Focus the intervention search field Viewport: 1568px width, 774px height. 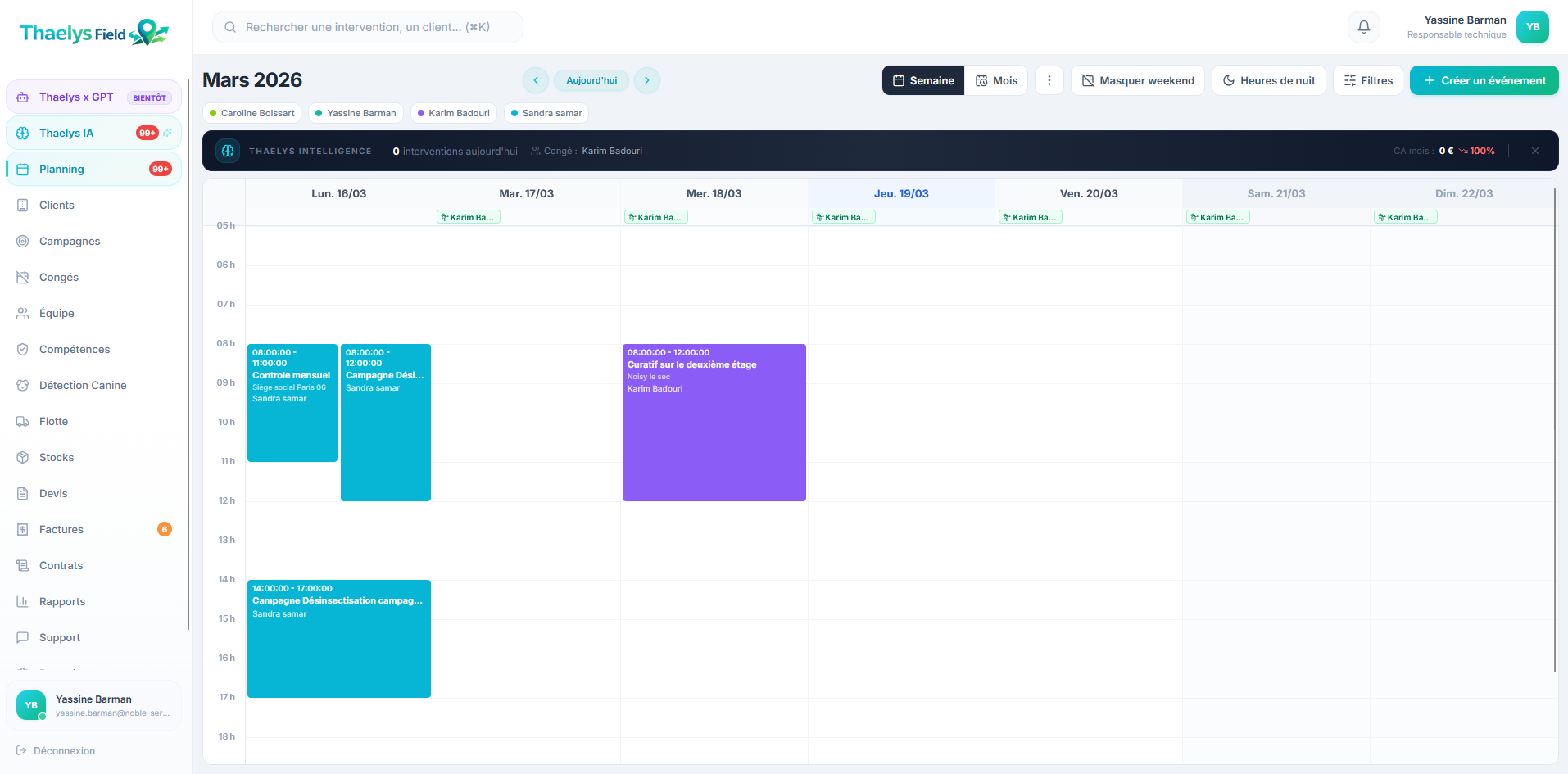tap(368, 27)
